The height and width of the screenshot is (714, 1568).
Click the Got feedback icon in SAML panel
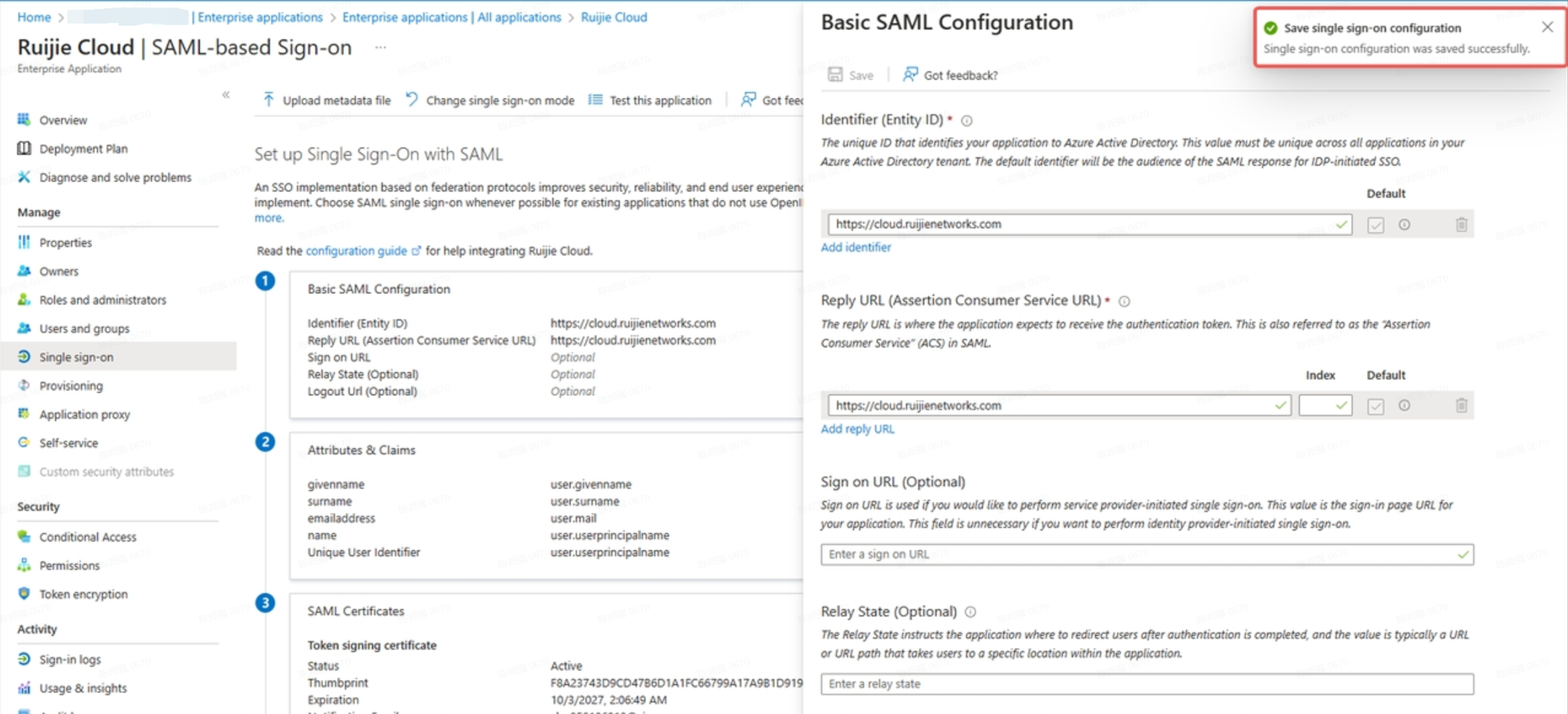click(910, 75)
